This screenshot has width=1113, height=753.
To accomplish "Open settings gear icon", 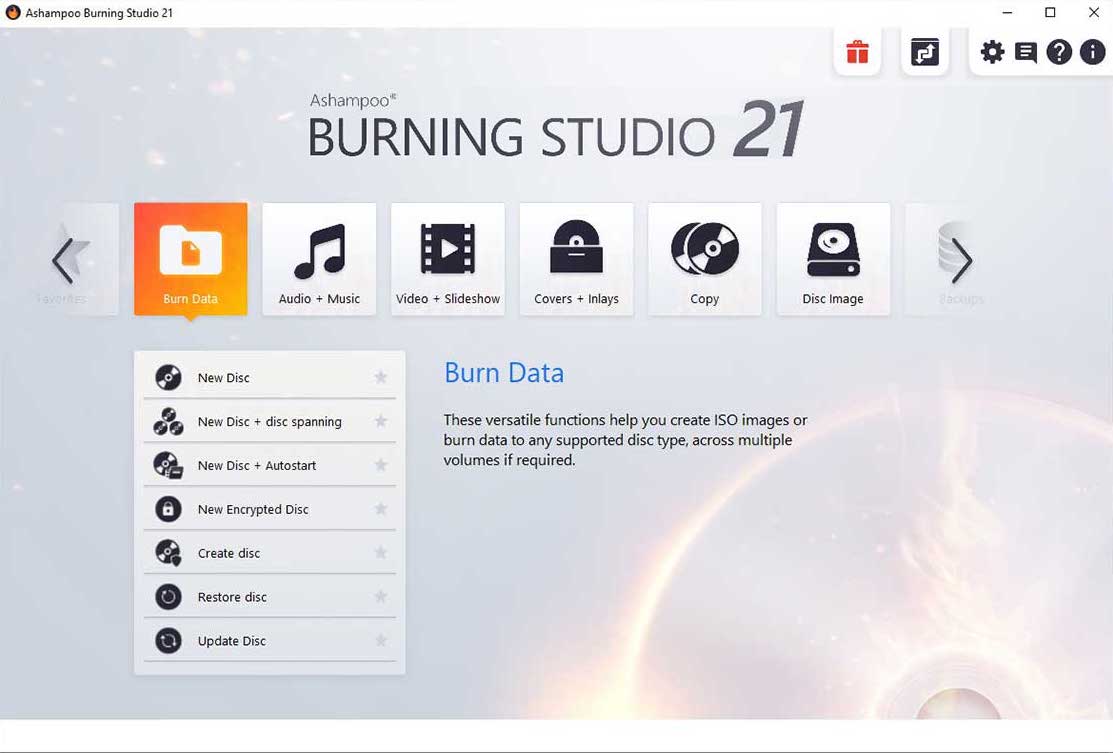I will pyautogui.click(x=992, y=52).
